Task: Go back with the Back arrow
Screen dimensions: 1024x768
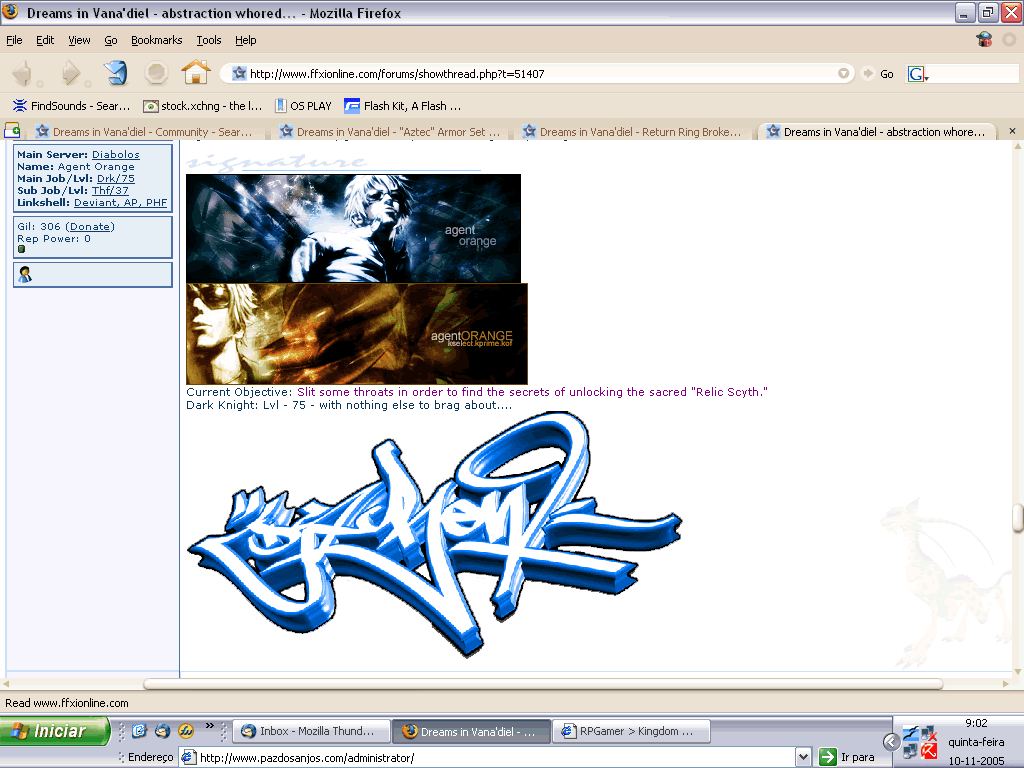Action: [22, 73]
